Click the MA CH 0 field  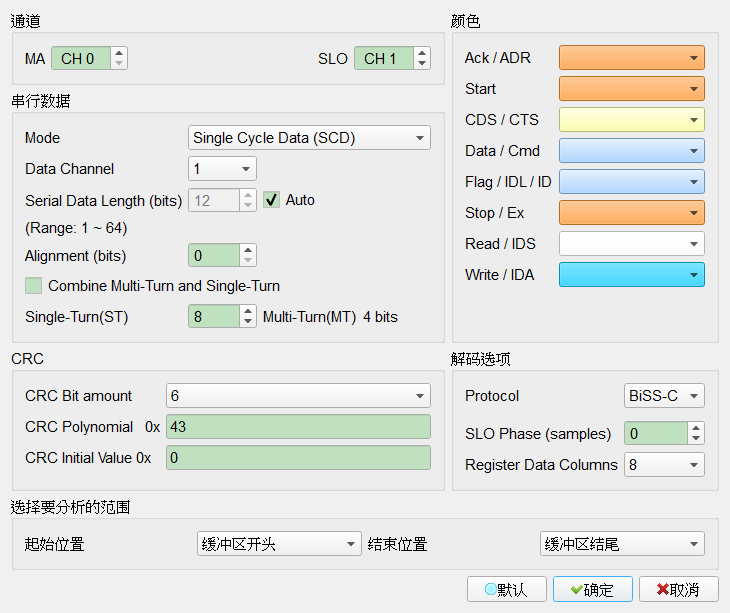coord(81,58)
